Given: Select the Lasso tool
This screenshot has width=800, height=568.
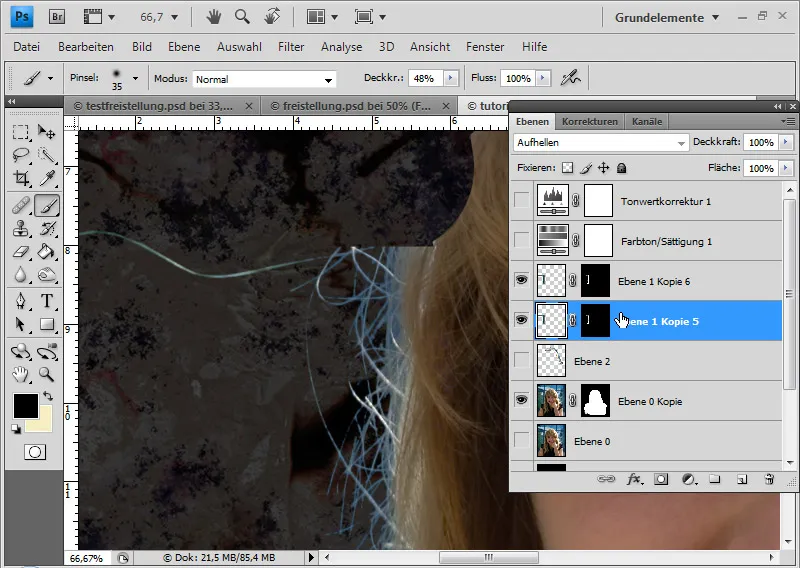Looking at the screenshot, I should coord(20,155).
